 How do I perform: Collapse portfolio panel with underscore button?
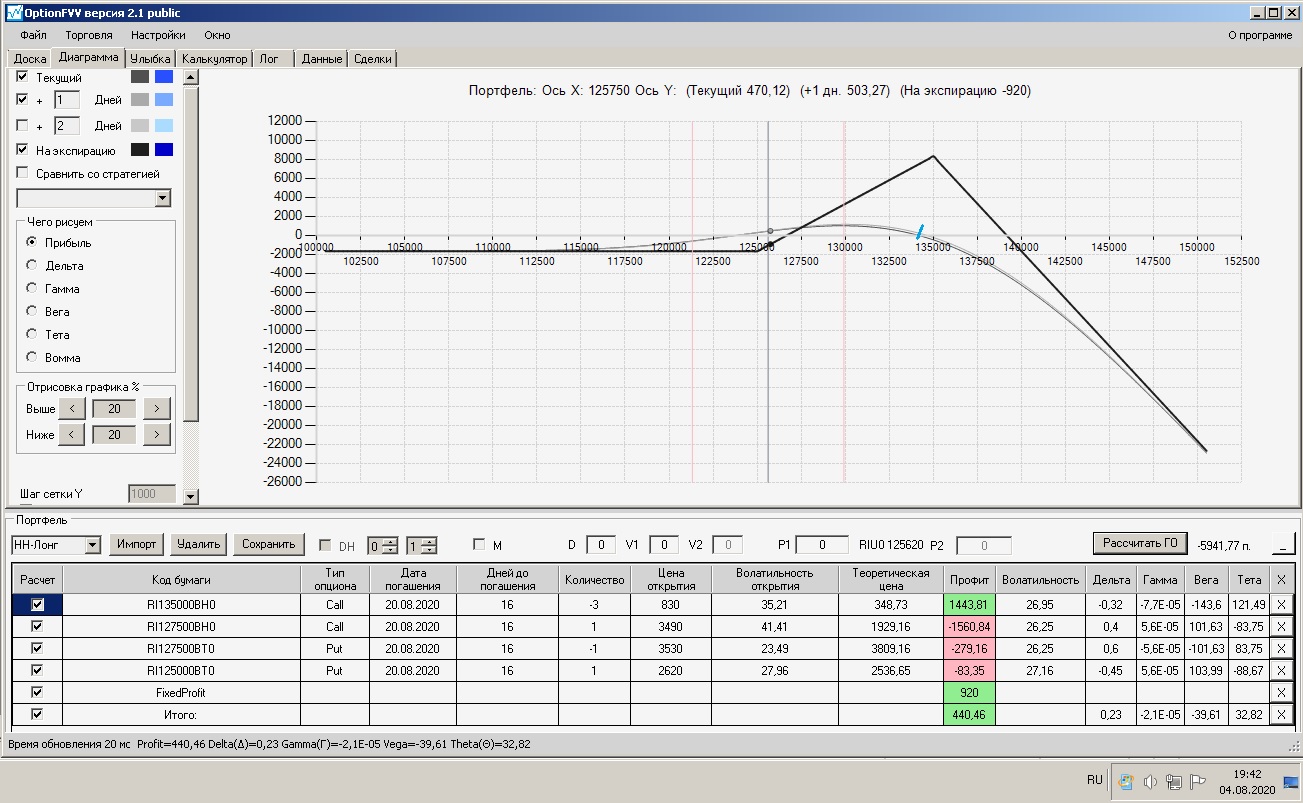pyautogui.click(x=1282, y=545)
